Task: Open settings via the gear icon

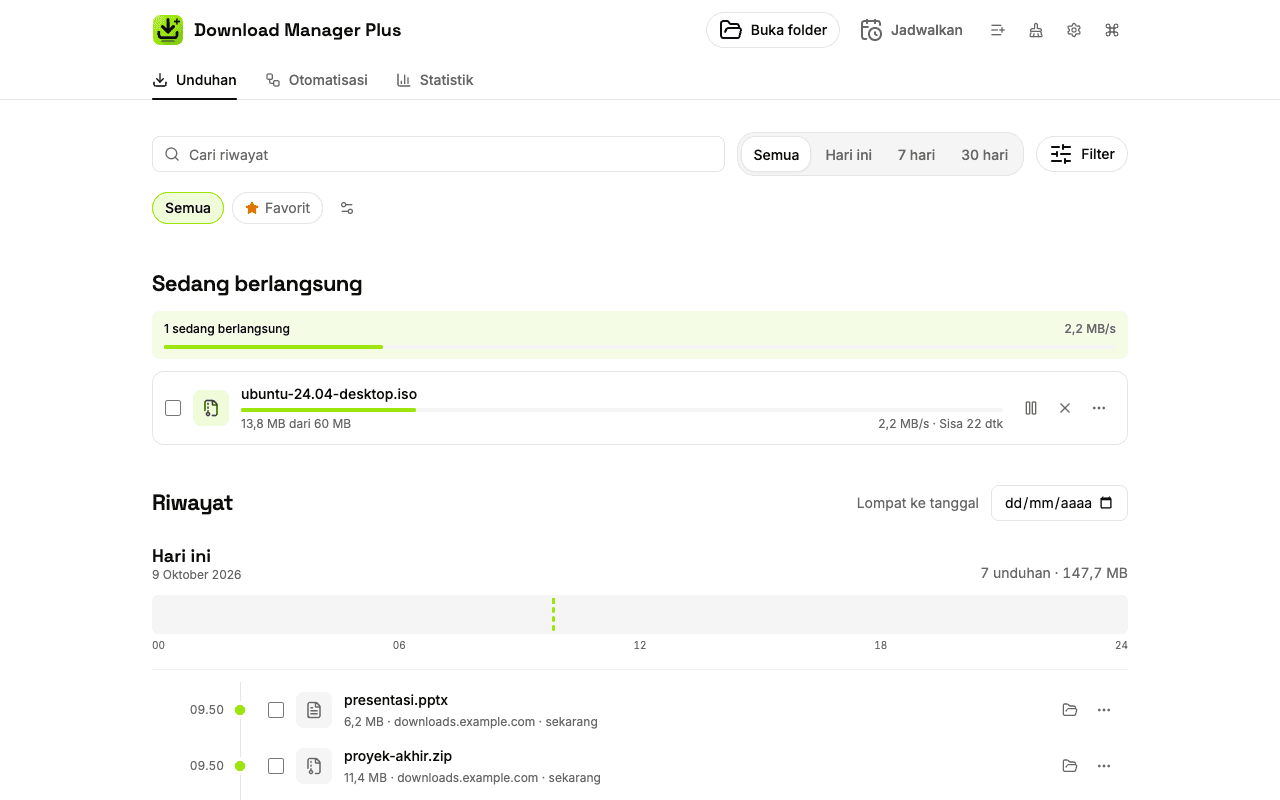Action: pyautogui.click(x=1074, y=30)
